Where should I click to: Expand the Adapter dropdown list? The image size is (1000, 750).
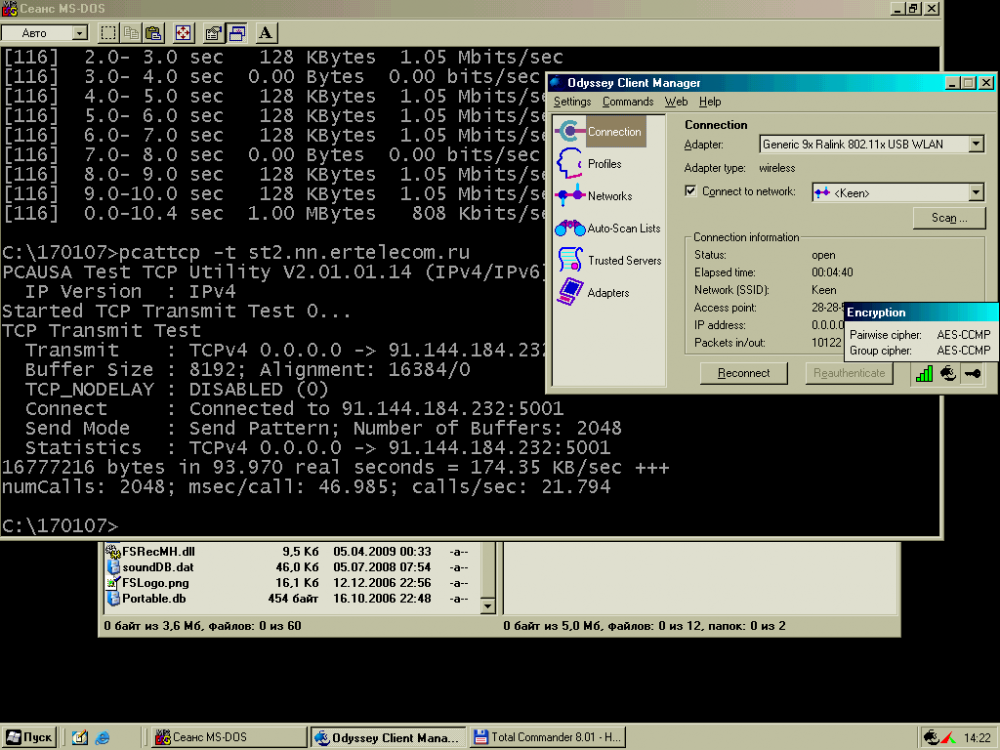976,145
